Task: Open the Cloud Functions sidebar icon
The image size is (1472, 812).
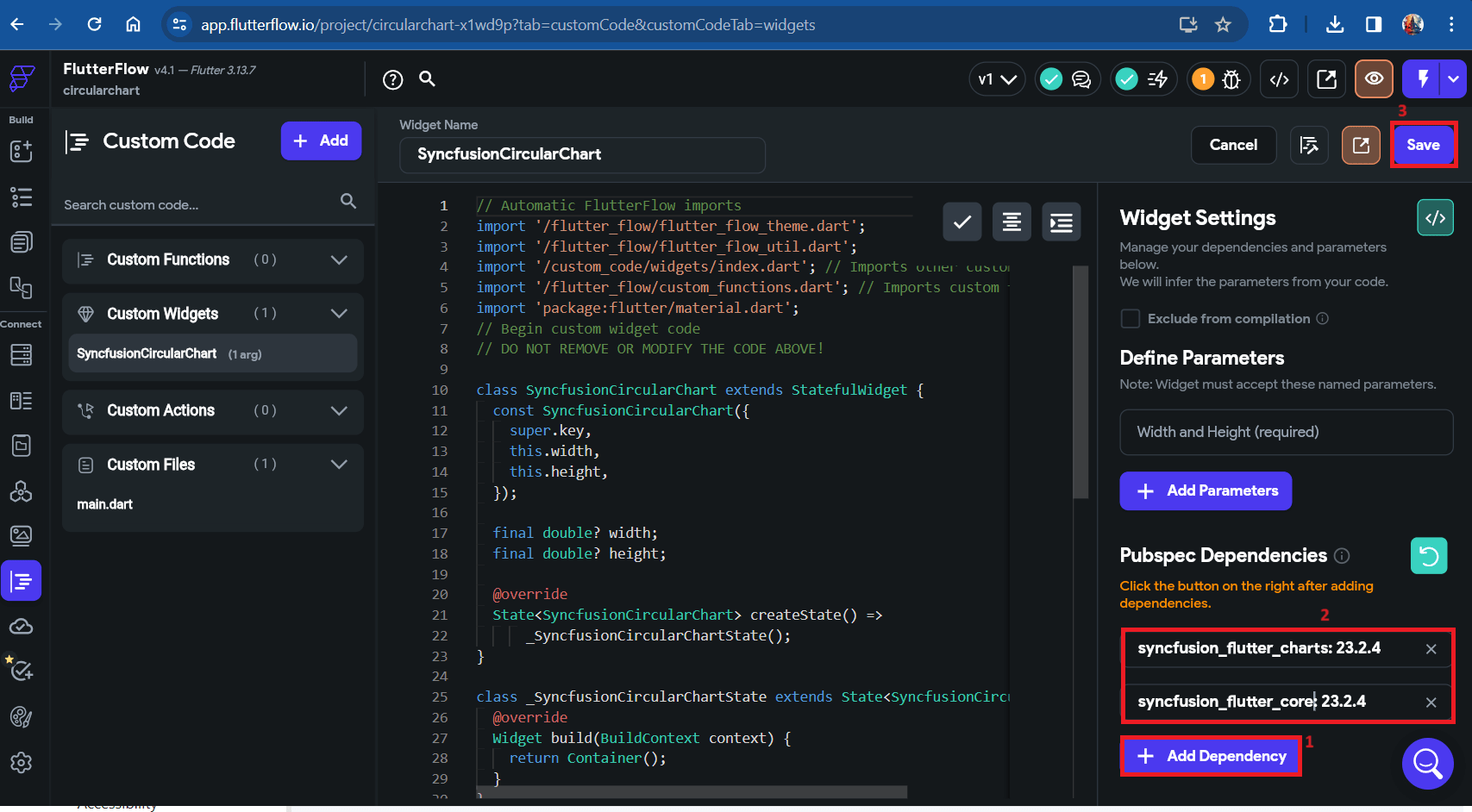Action: tap(22, 627)
